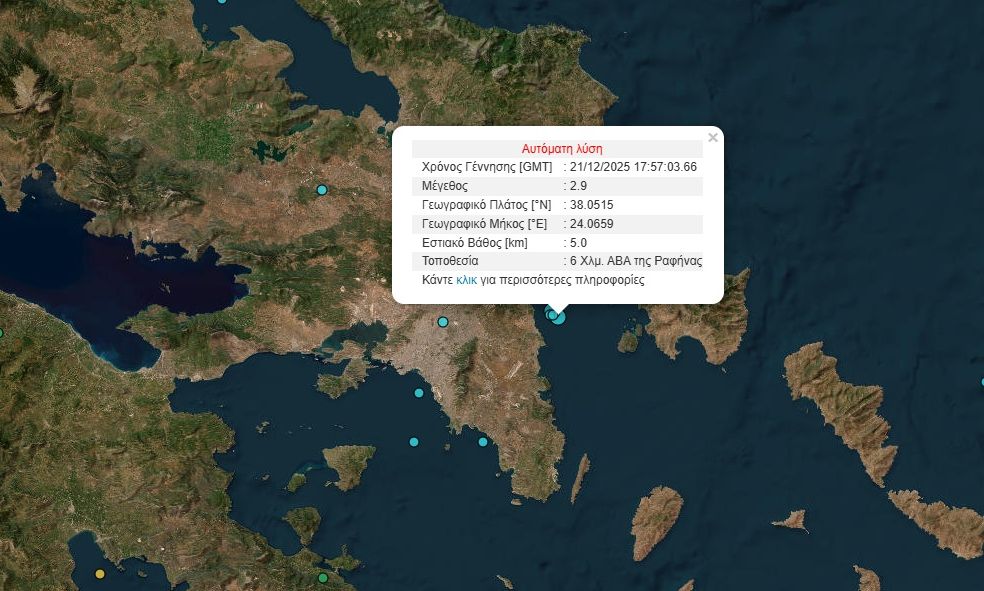Select the partially visible marker on the left map edge
This screenshot has width=984, height=591.
pyautogui.click(x=3, y=331)
